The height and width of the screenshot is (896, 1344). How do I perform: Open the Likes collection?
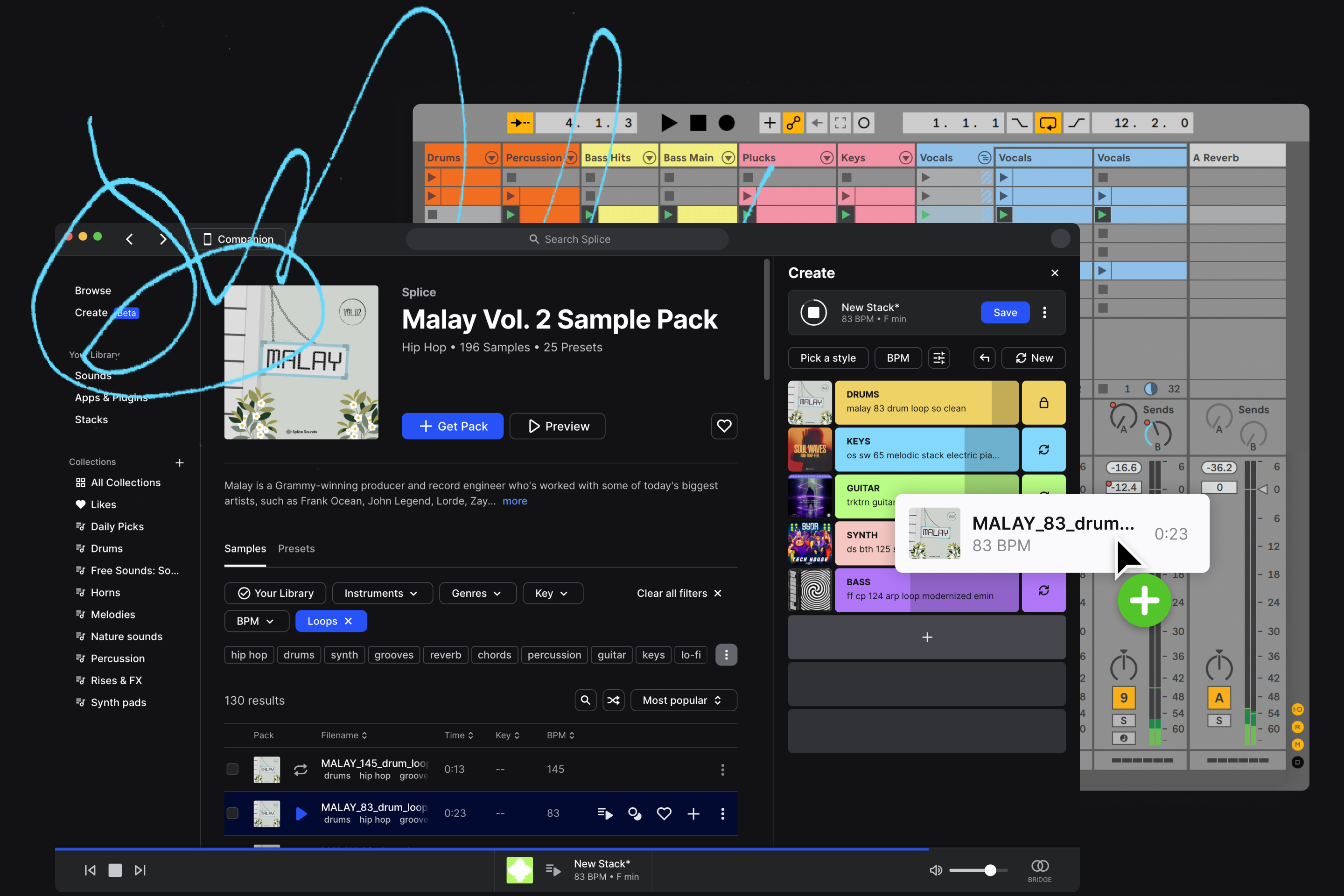coord(96,504)
